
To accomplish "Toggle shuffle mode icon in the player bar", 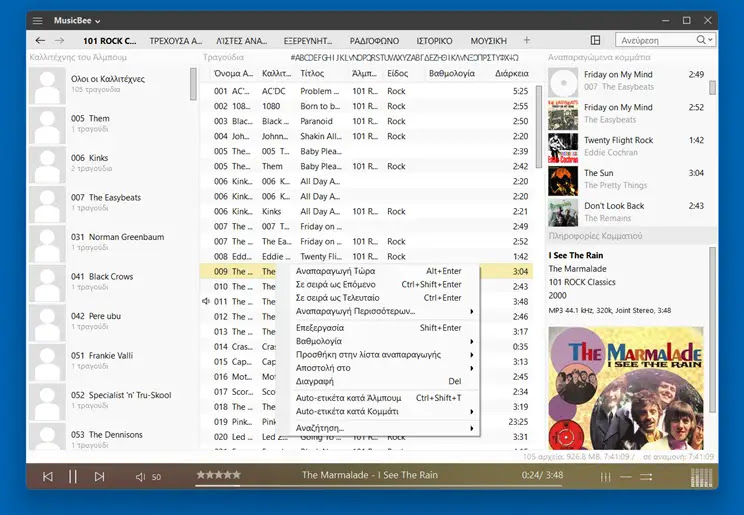I will click(x=646, y=477).
